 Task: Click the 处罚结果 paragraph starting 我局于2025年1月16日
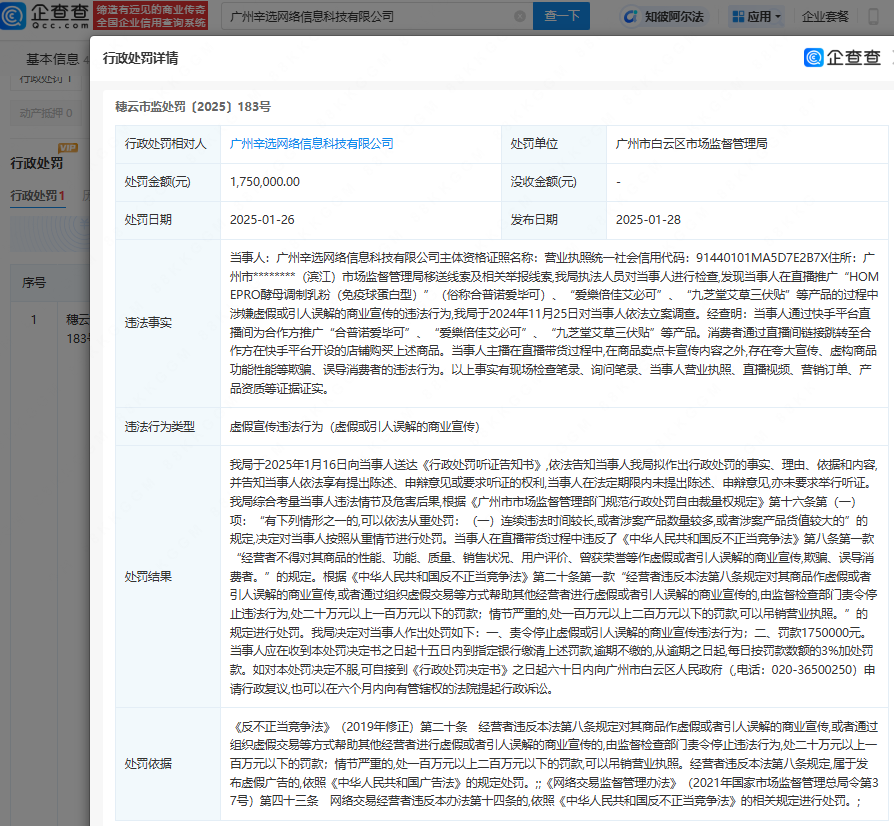[554, 577]
